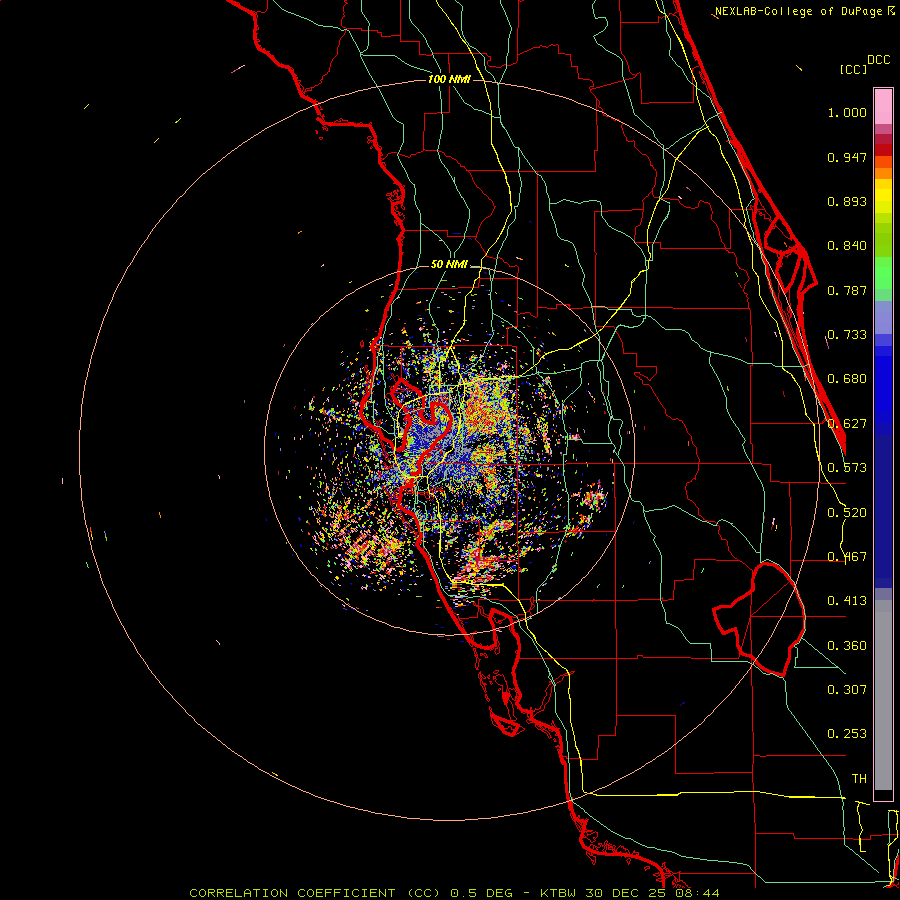Viewport: 900px width, 900px height.
Task: Select the 0.680 scale value
Action: (847, 379)
